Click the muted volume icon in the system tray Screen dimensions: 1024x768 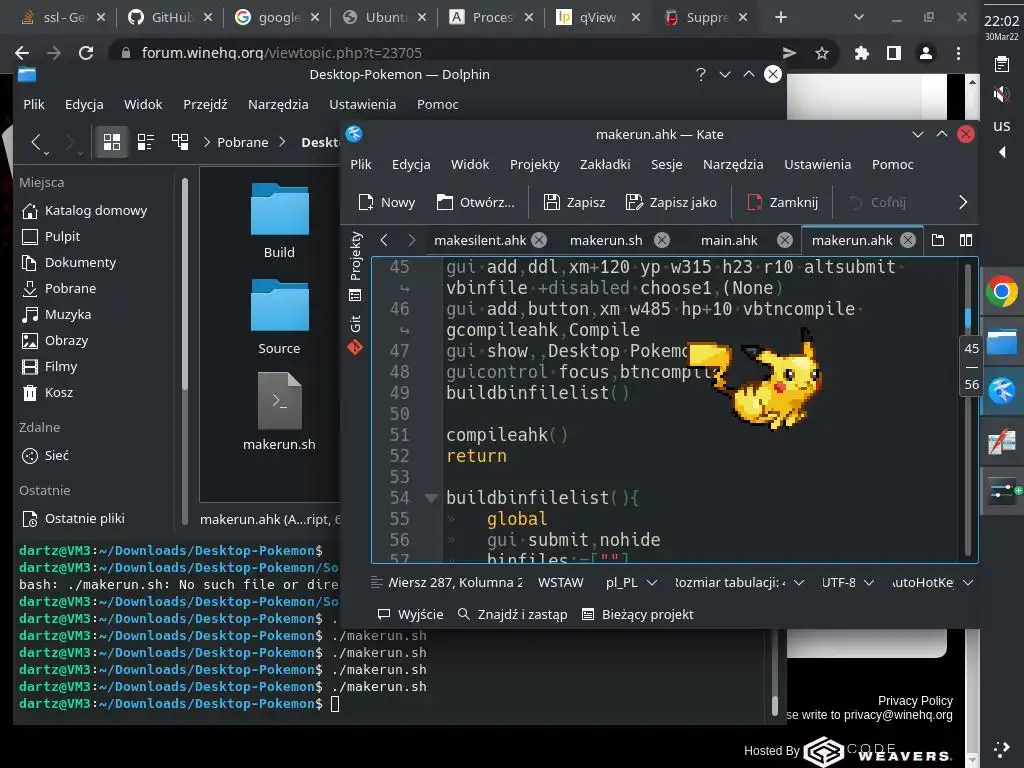[x=1001, y=95]
